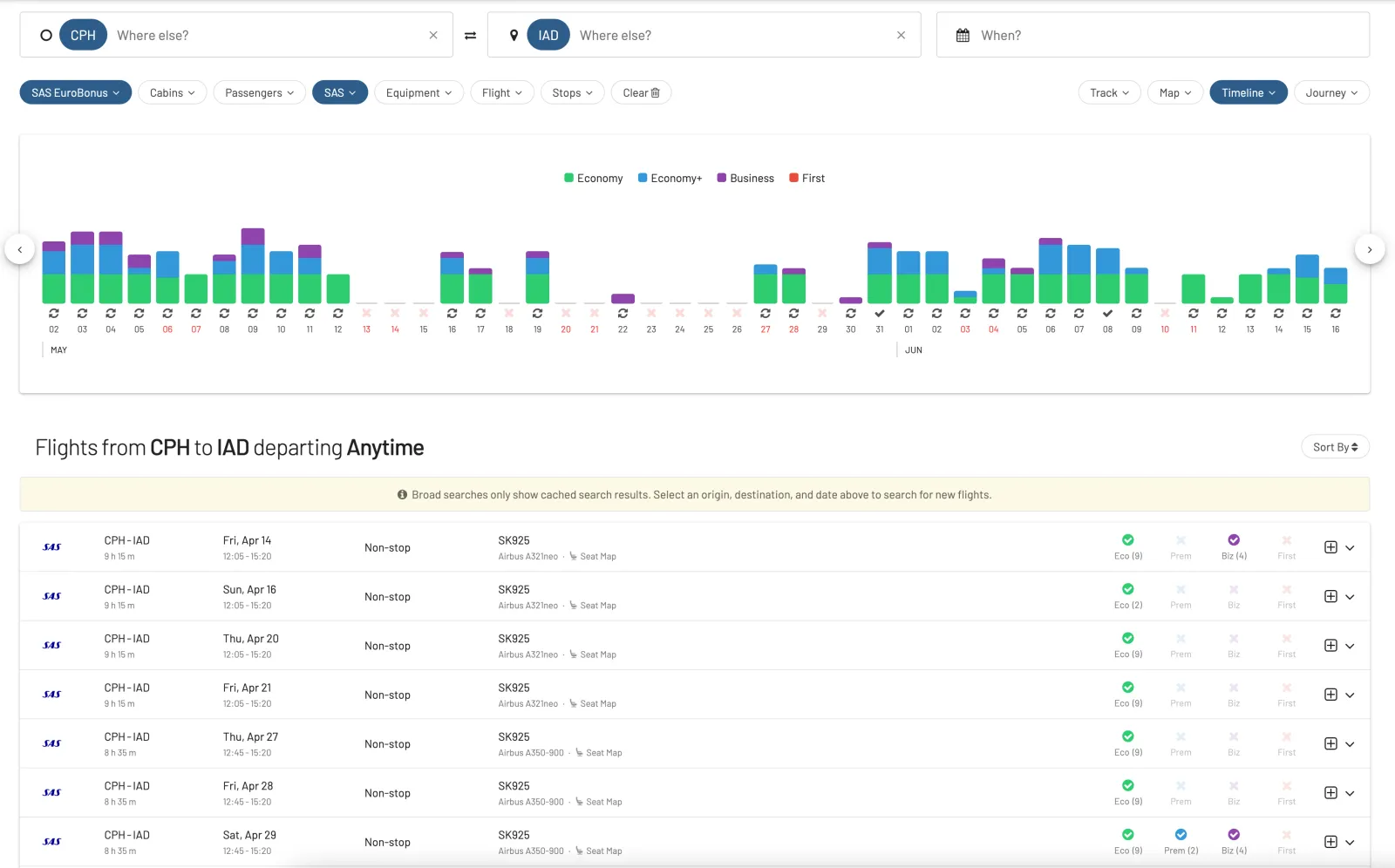Open the Timeline menu
Screen dimensions: 1395x868
point(1249,92)
